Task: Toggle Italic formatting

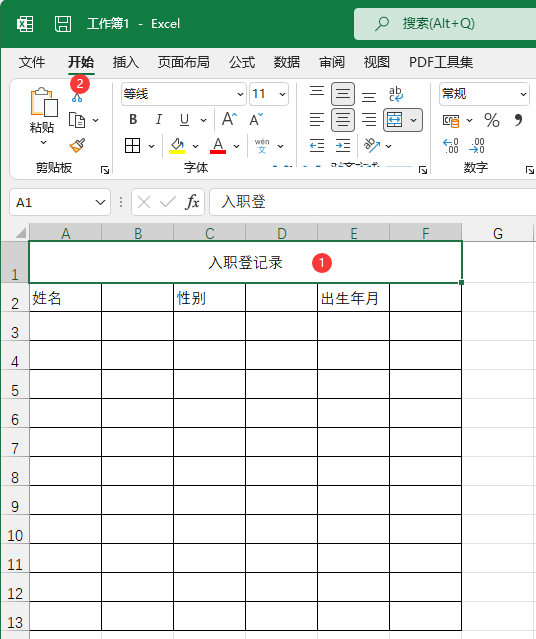Action: point(159,119)
